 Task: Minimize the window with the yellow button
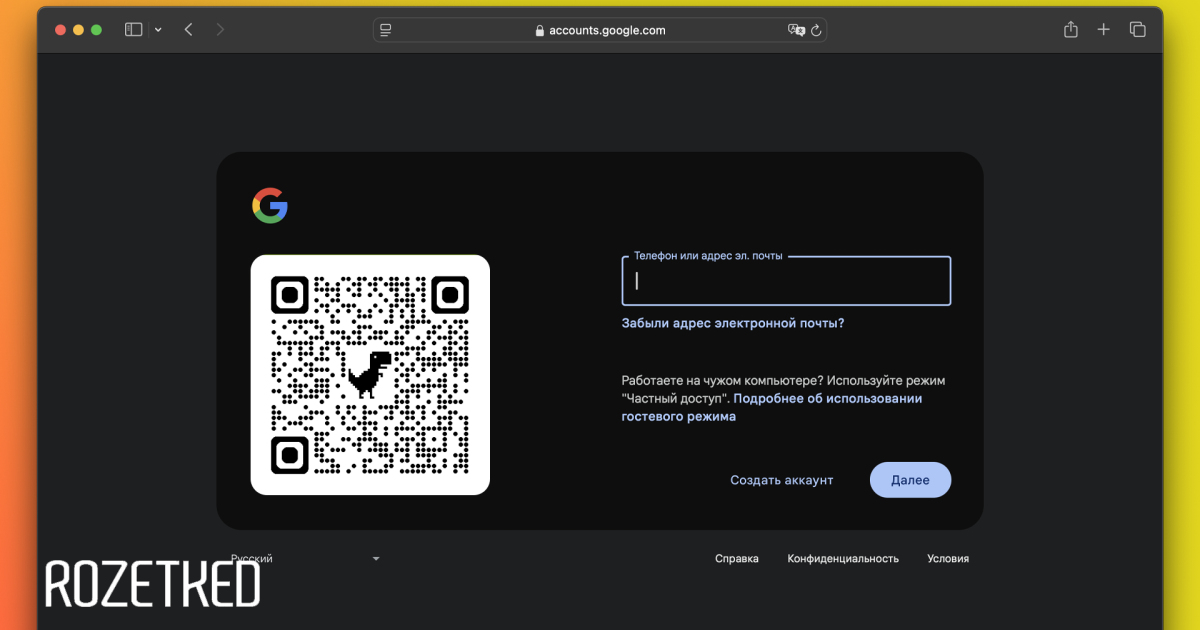click(79, 30)
